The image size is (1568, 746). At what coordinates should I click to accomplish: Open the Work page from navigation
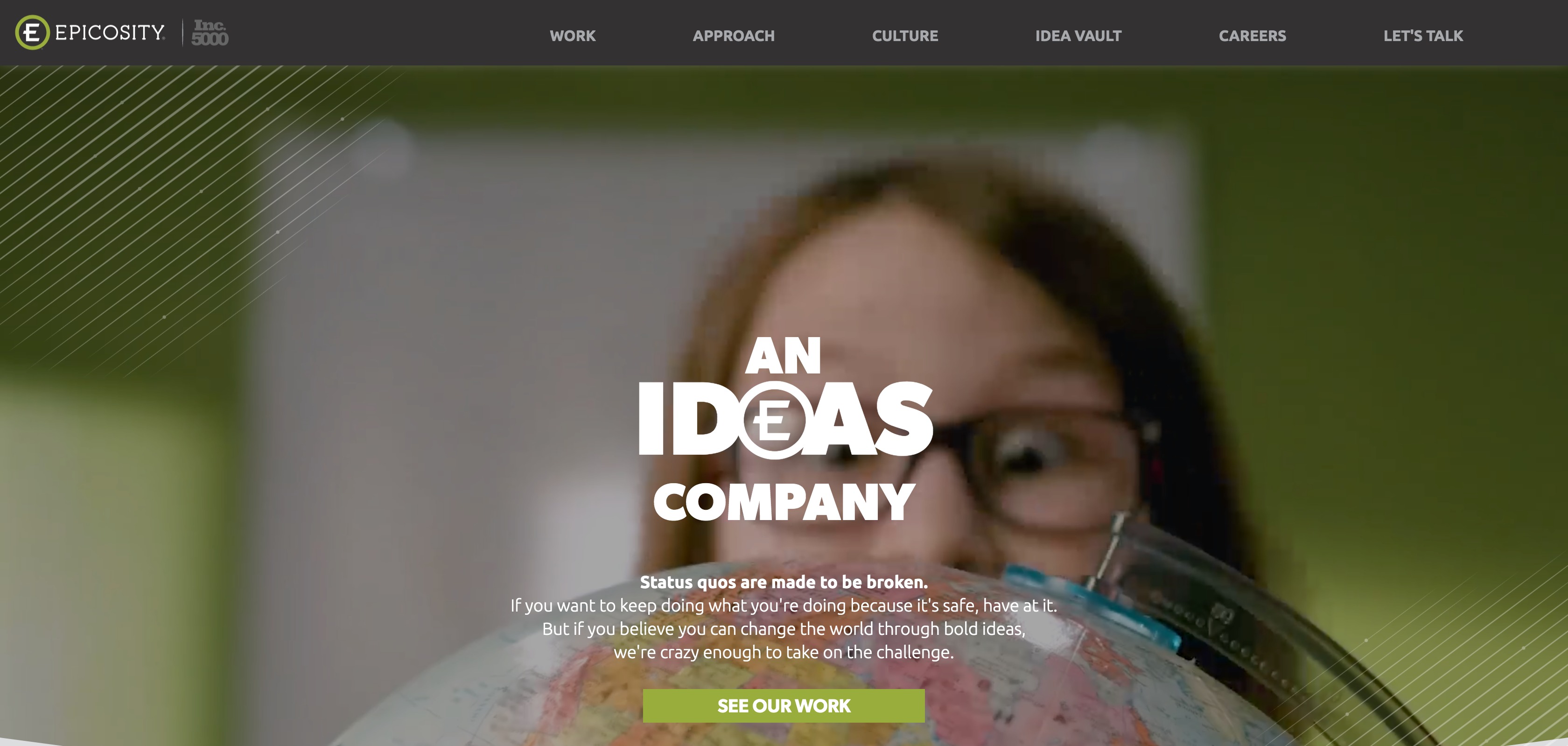[572, 36]
